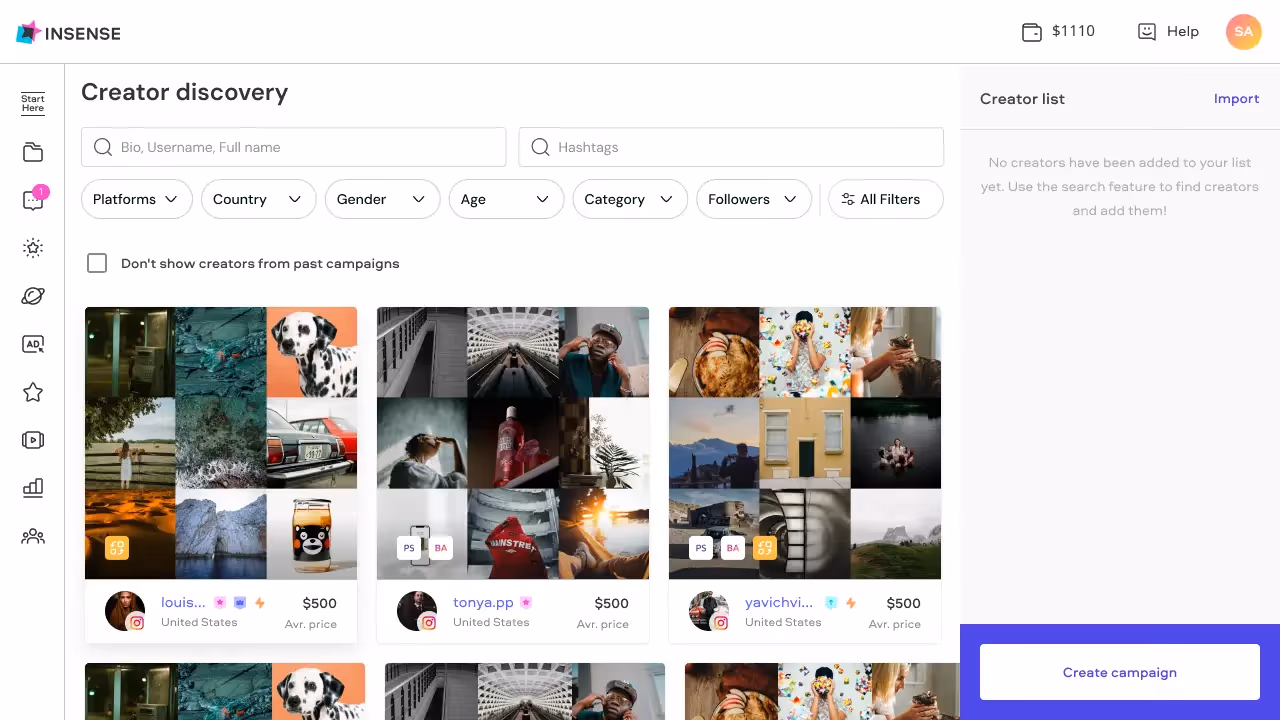1280x720 pixels.
Task: Click the Import link in Creator list panel
Action: [1236, 98]
